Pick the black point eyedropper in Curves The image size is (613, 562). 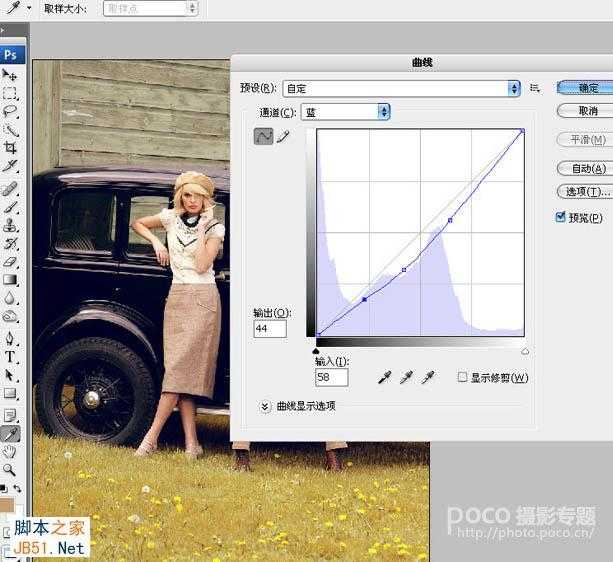click(x=384, y=377)
